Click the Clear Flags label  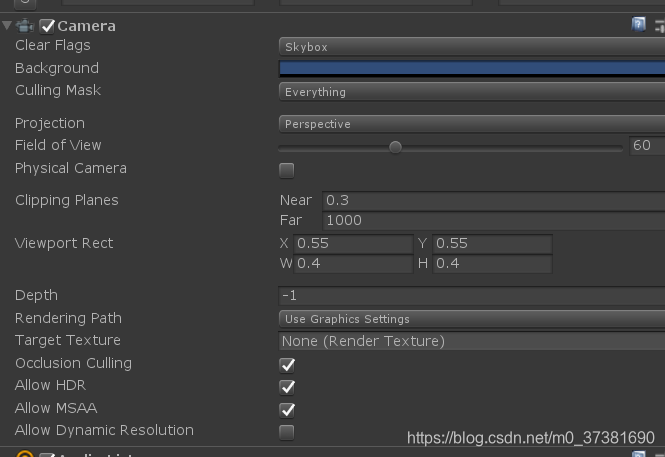pyautogui.click(x=53, y=45)
